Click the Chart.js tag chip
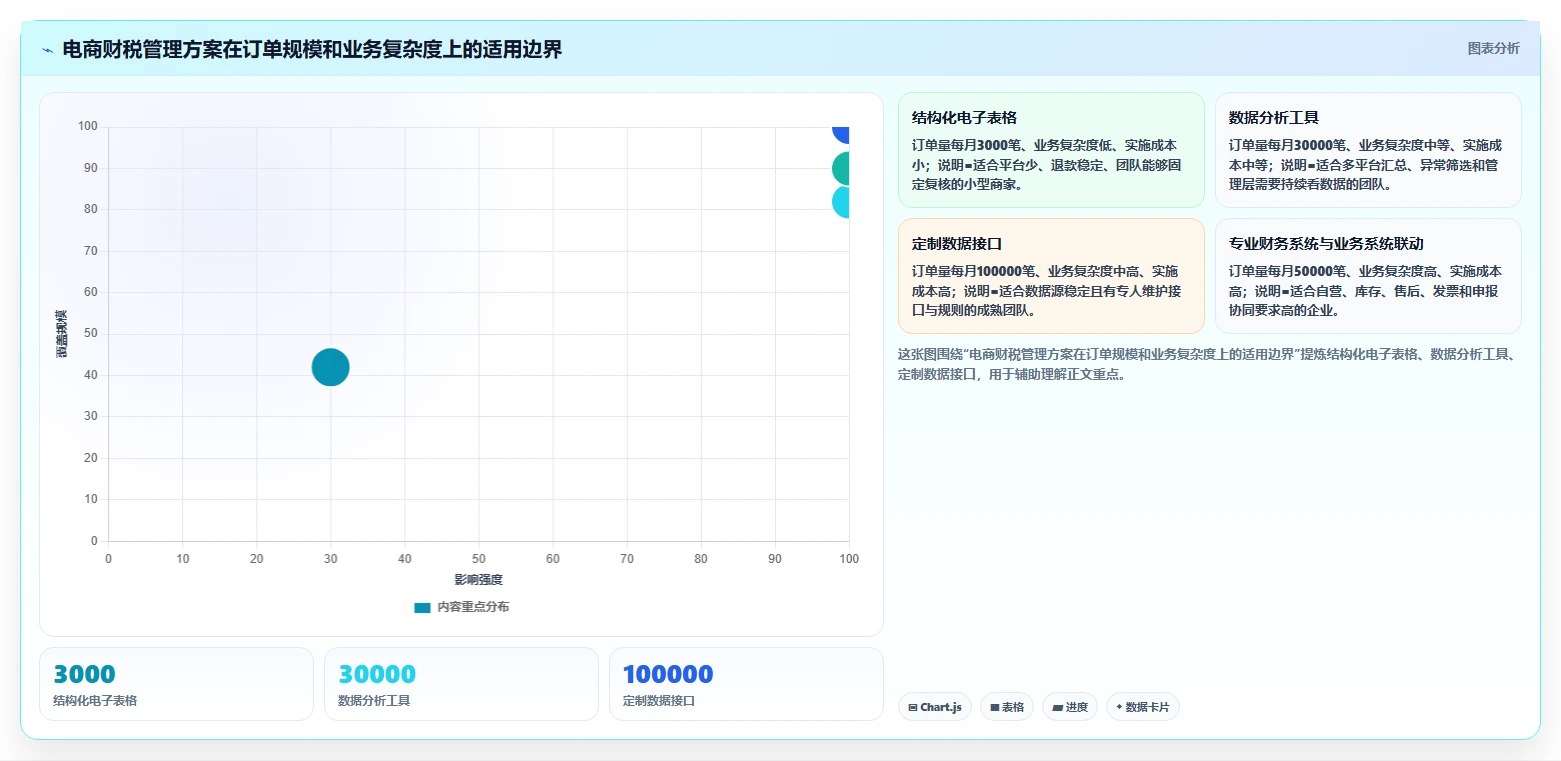The image size is (1561, 761). [935, 707]
